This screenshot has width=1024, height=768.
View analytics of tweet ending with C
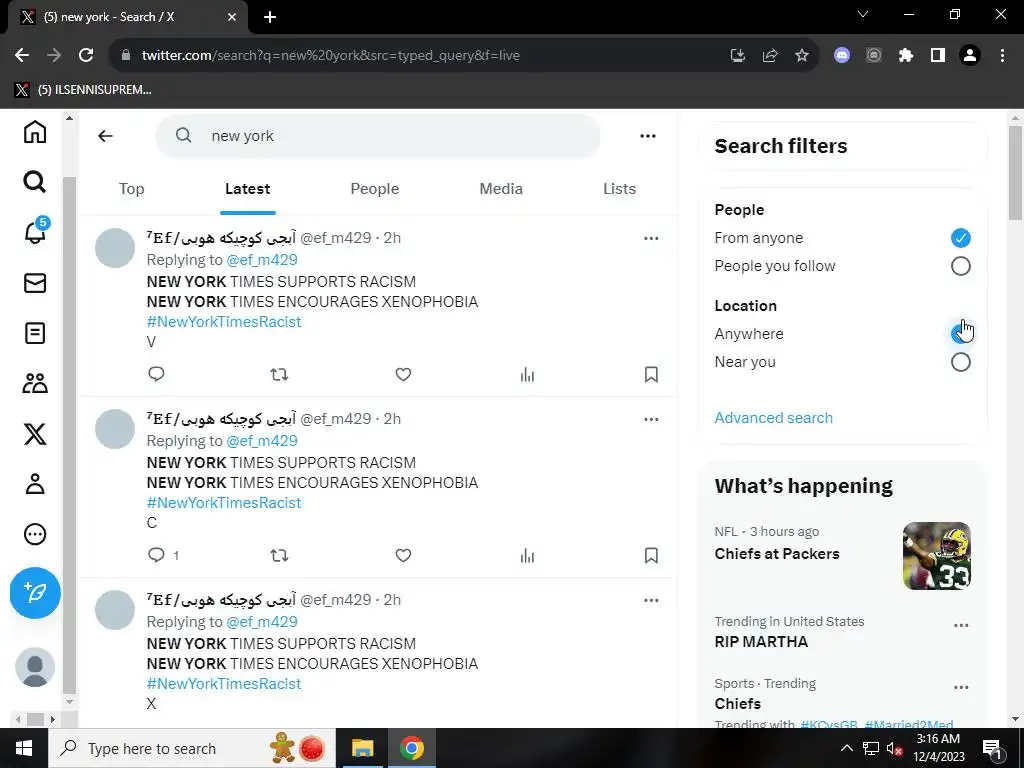click(x=527, y=555)
